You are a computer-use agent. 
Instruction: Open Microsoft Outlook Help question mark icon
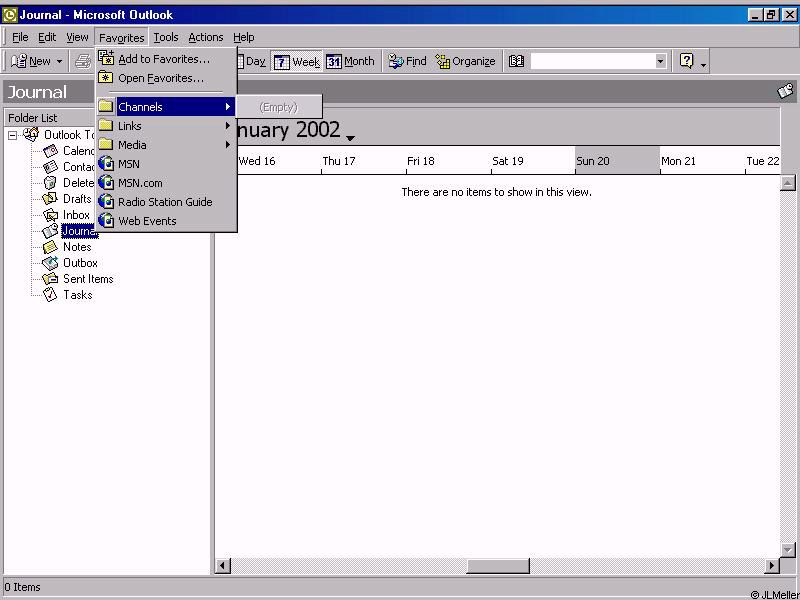click(x=686, y=61)
